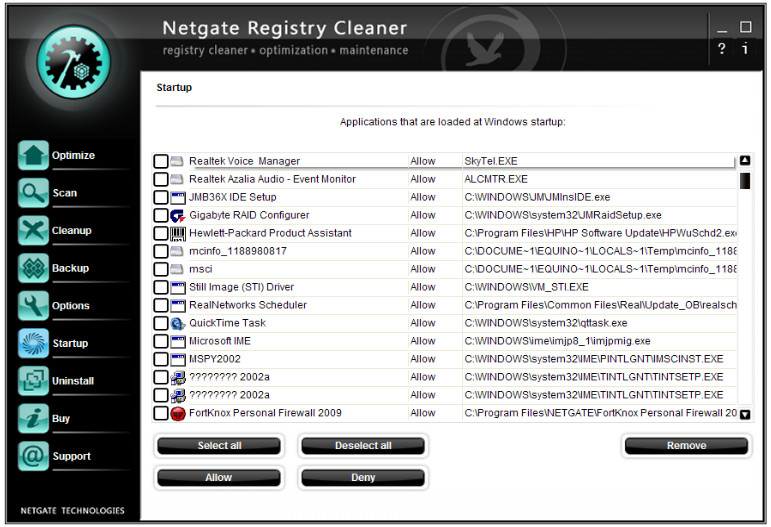Click the Select all button
This screenshot has width=771, height=527.
point(219,446)
